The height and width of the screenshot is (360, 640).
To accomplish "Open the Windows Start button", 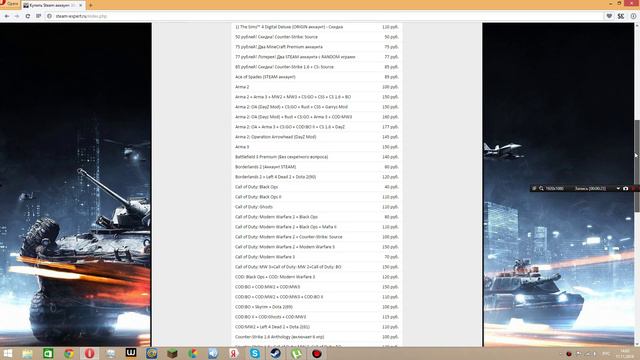I will click(x=7, y=353).
